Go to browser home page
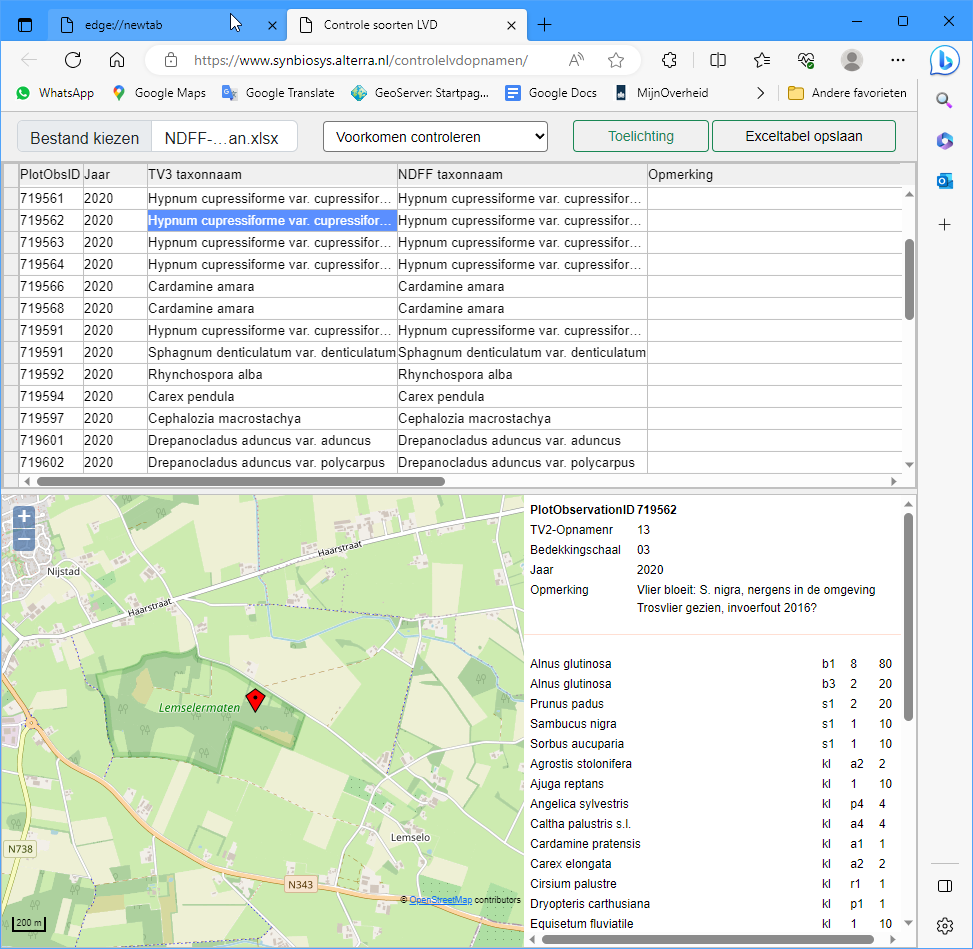973x949 pixels. point(117,60)
